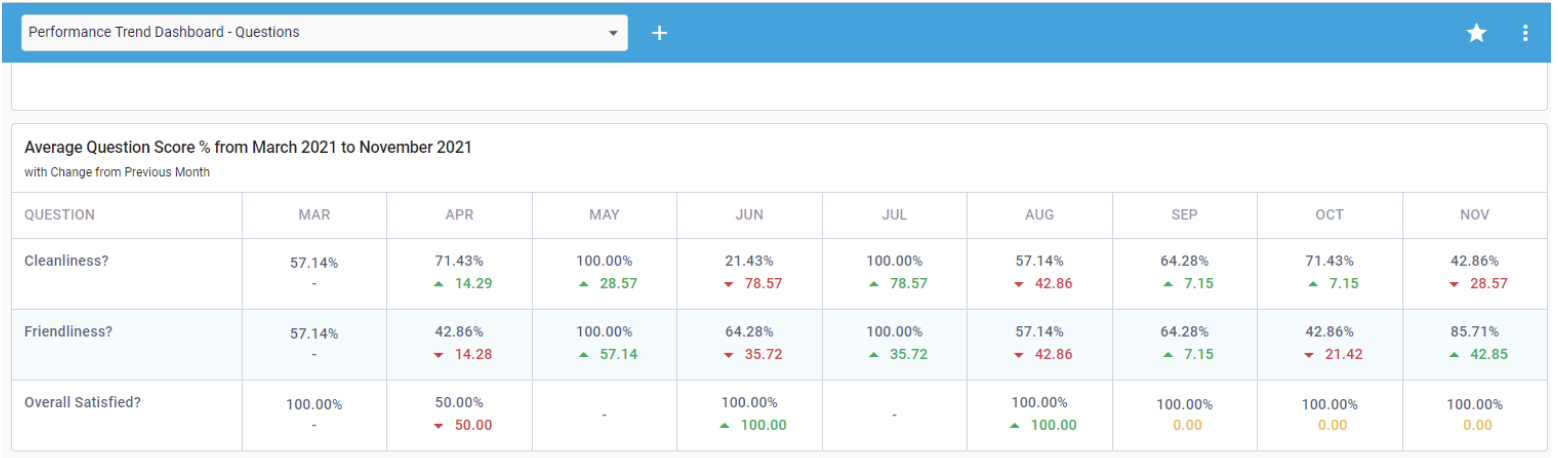The height and width of the screenshot is (458, 1558).
Task: Click red down arrow in Friendliness OCT
Action: (1310, 355)
